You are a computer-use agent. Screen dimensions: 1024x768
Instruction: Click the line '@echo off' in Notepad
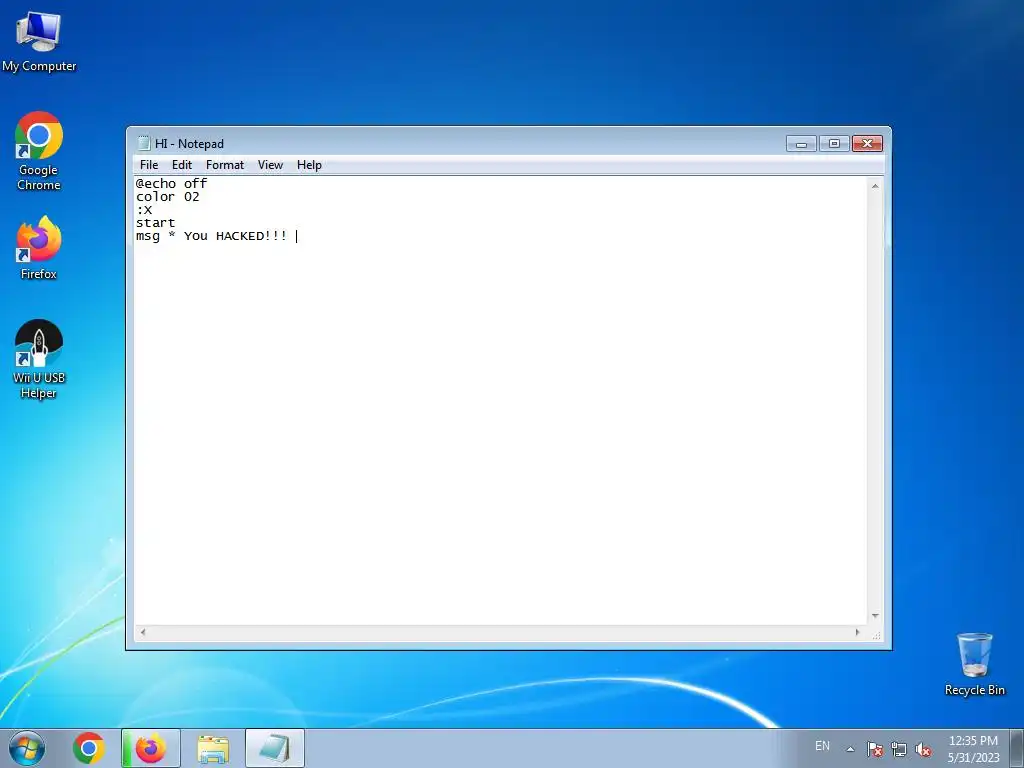point(171,184)
